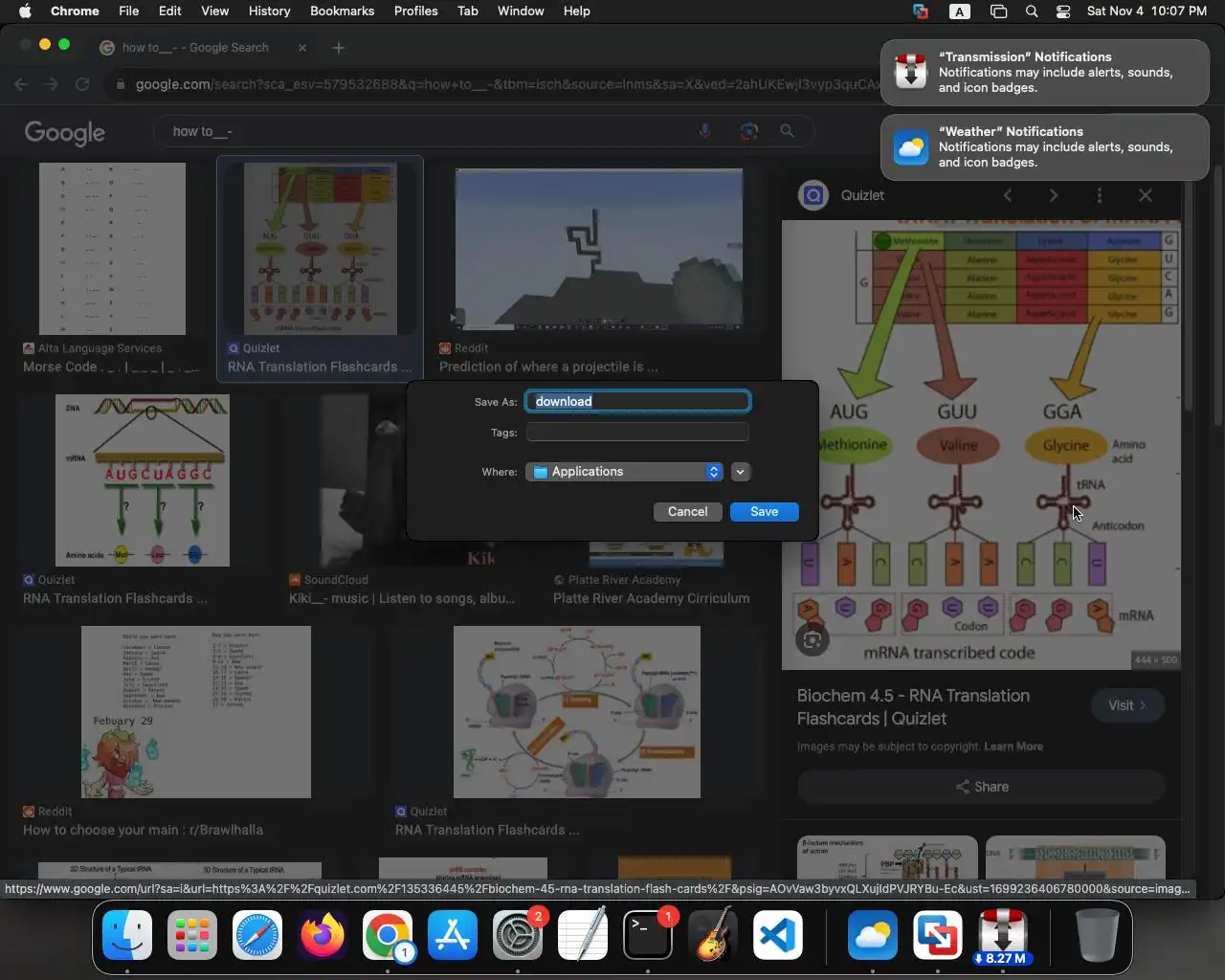This screenshot has height=980, width=1225.
Task: Open TextEdit from the Dock
Action: 583,935
